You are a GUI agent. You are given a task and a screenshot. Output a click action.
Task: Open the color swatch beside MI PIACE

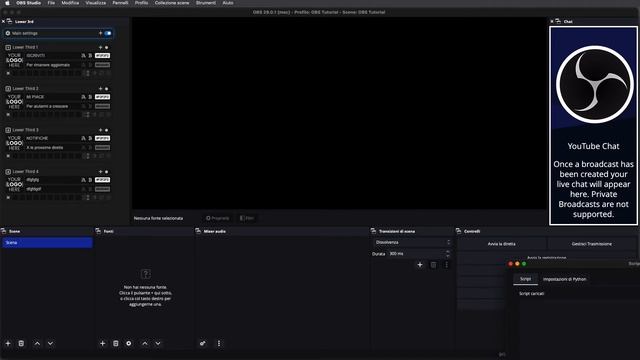coord(102,97)
